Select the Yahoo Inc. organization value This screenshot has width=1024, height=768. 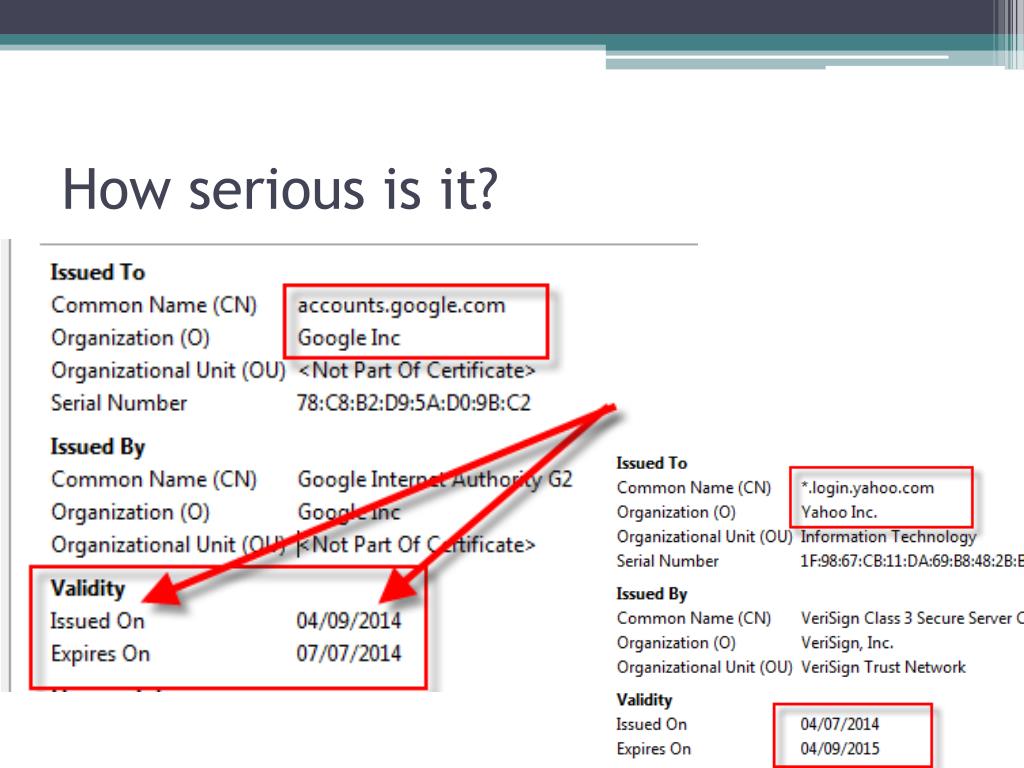coord(839,512)
